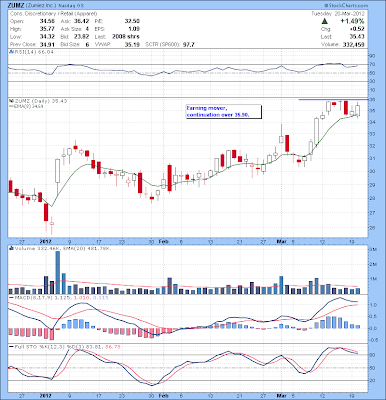Click the MACD(8,17,9) legend line marker
This screenshot has width=386, height=400.
click(11, 297)
